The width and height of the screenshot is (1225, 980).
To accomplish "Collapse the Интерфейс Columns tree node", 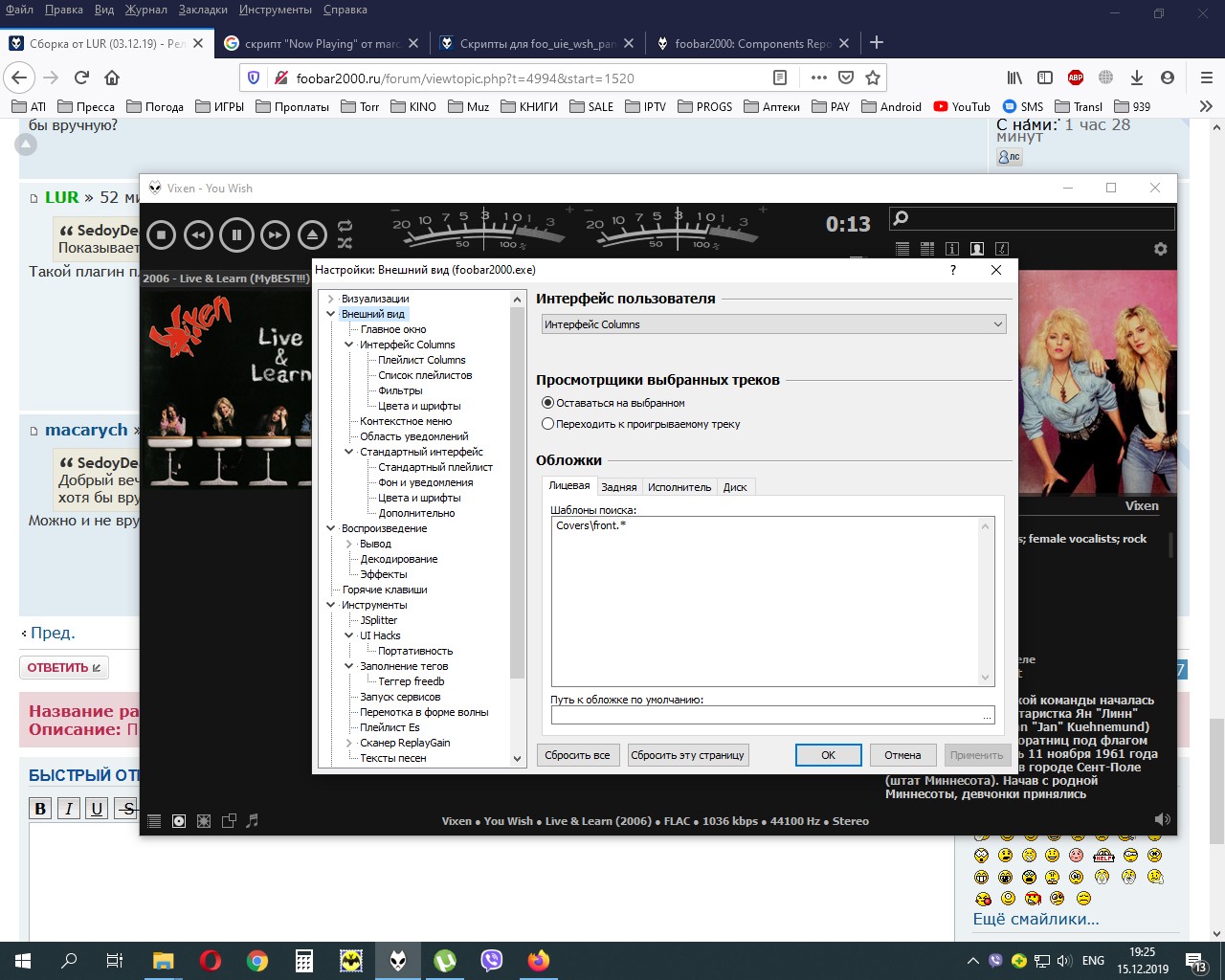I will tap(349, 345).
